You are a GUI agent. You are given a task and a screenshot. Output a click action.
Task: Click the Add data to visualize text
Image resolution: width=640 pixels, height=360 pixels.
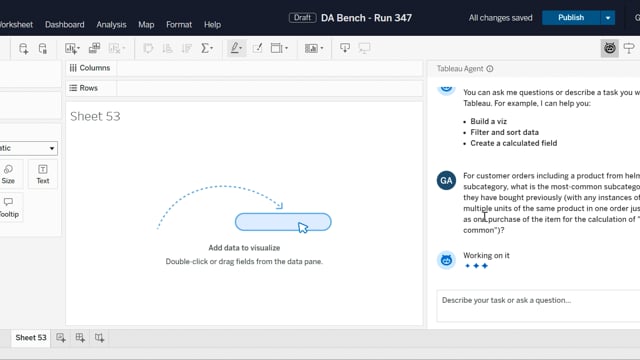coord(244,248)
